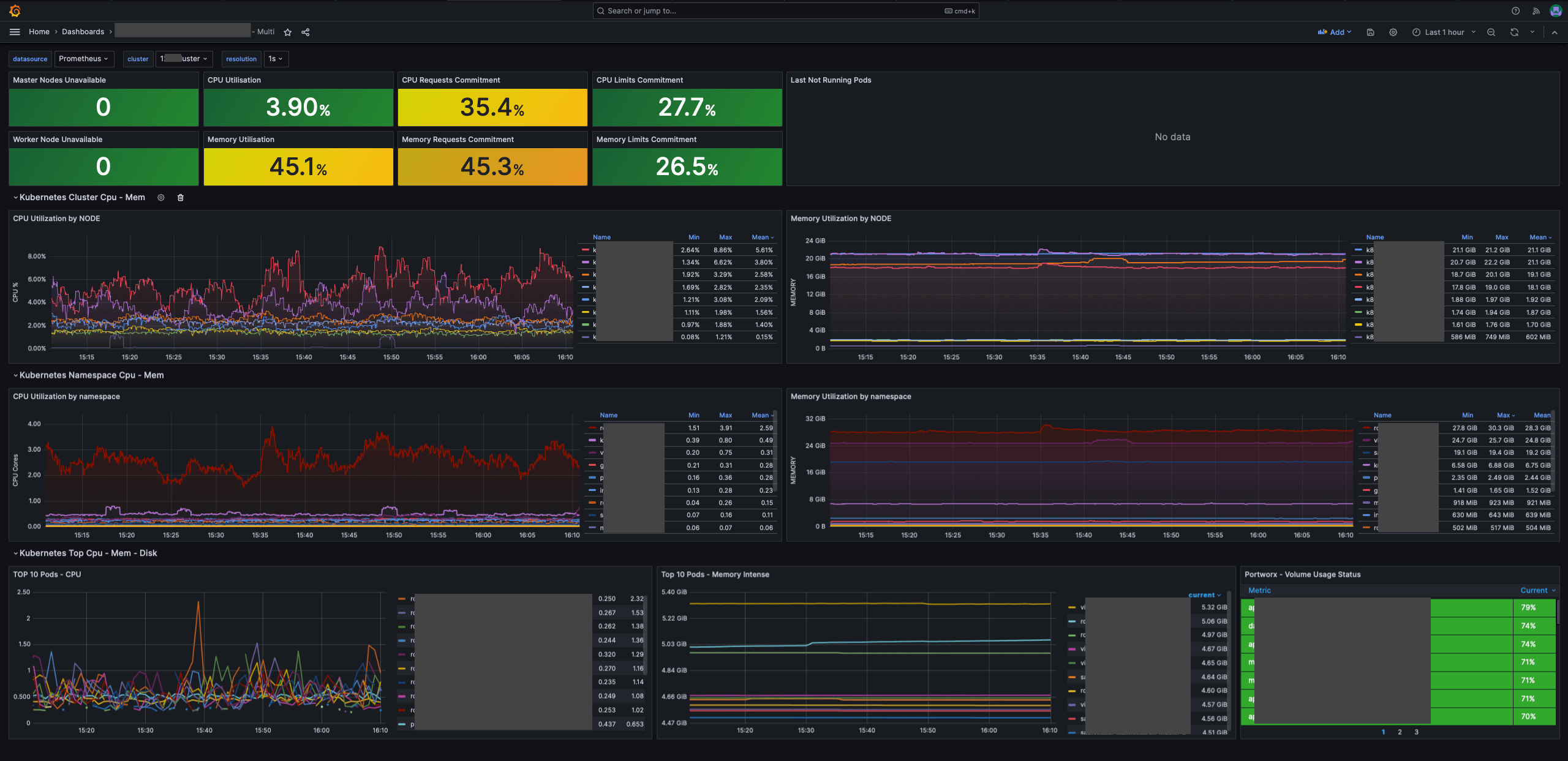Go to Dashboards breadcrumb
Viewport: 1568px width, 761px height.
83,32
